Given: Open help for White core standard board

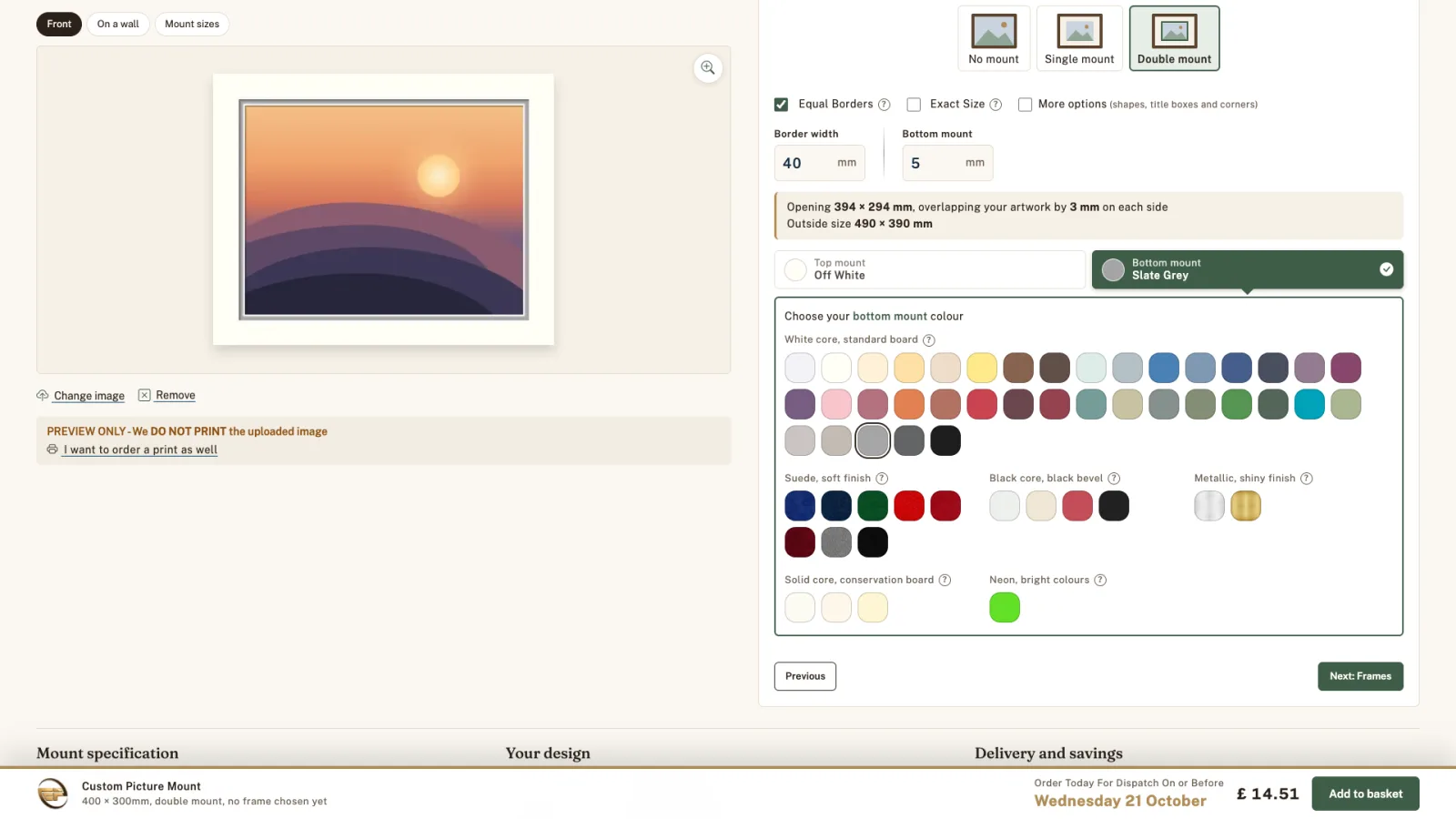Looking at the screenshot, I should click(x=929, y=340).
